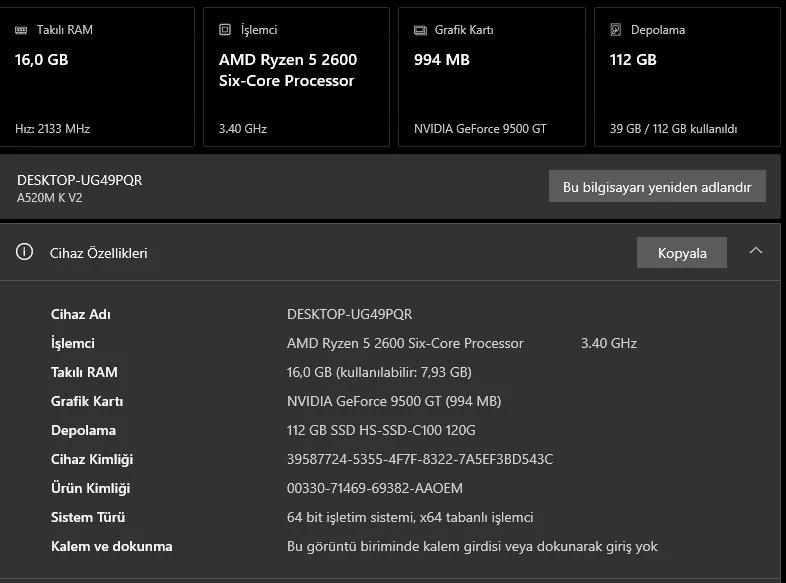786x583 pixels.
Task: Click the info icon next to Cihaz Özellikleri
Action: (24, 252)
